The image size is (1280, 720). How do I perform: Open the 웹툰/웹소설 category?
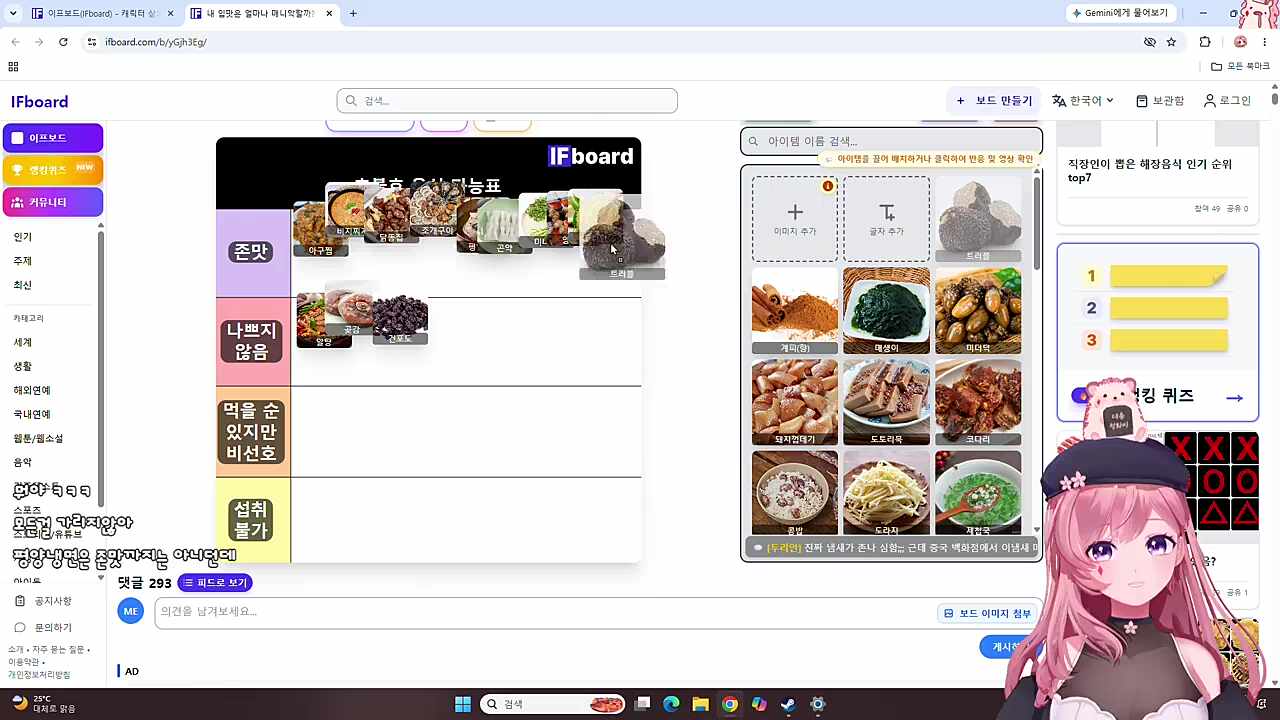[38, 438]
